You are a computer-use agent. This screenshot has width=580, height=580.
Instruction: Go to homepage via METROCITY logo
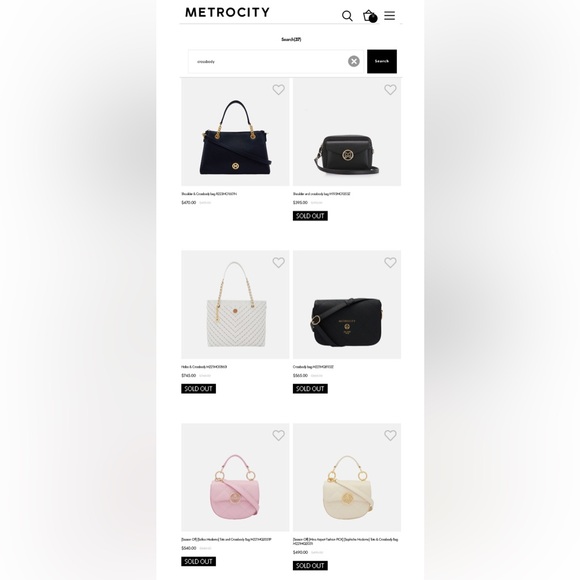[x=227, y=13]
